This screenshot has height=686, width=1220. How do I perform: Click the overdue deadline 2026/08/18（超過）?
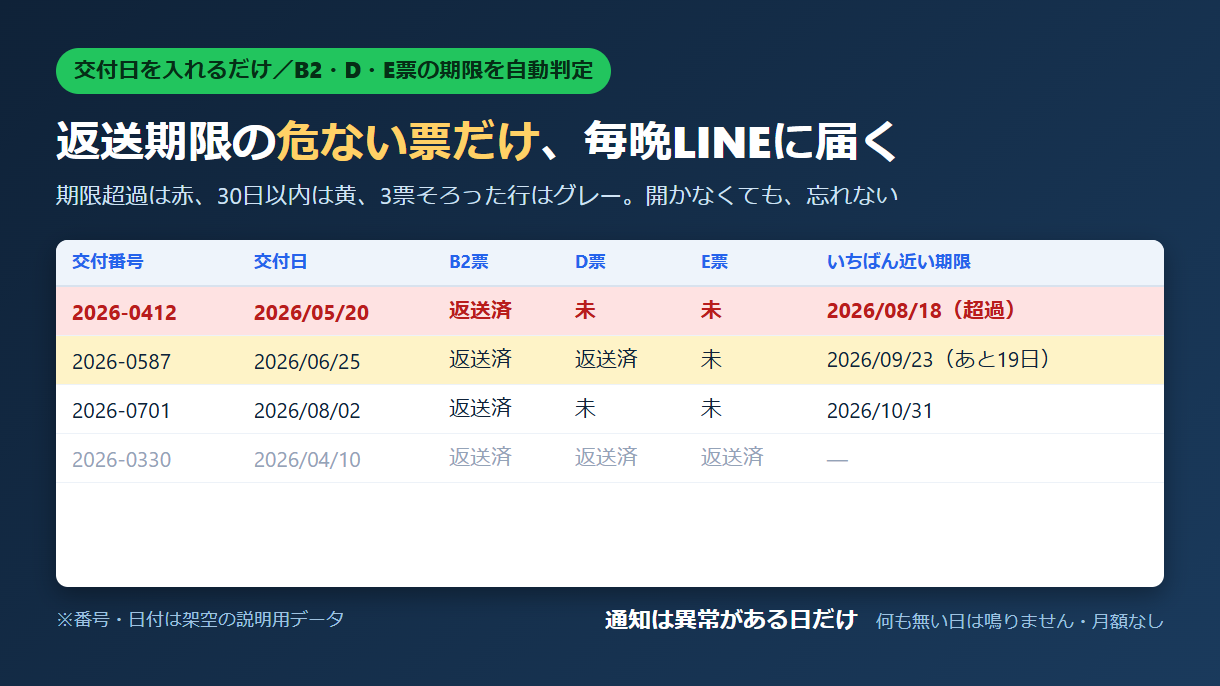926,310
